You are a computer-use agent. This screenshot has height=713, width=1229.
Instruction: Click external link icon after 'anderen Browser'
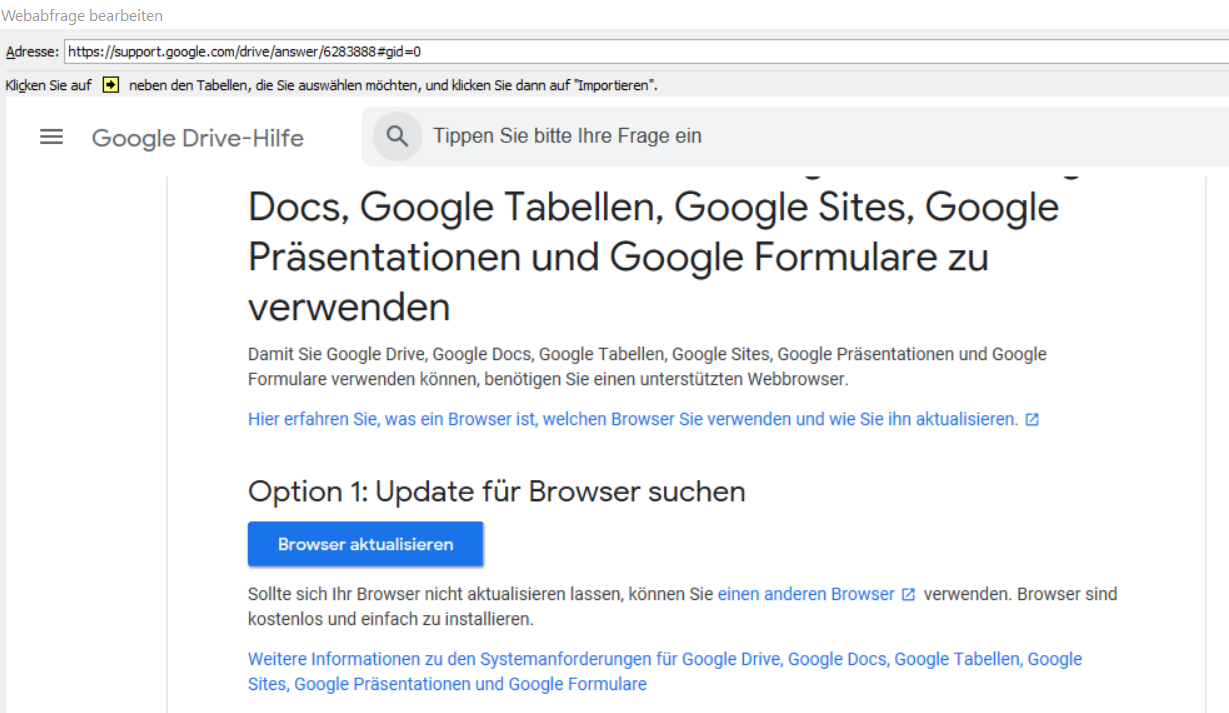(x=908, y=594)
